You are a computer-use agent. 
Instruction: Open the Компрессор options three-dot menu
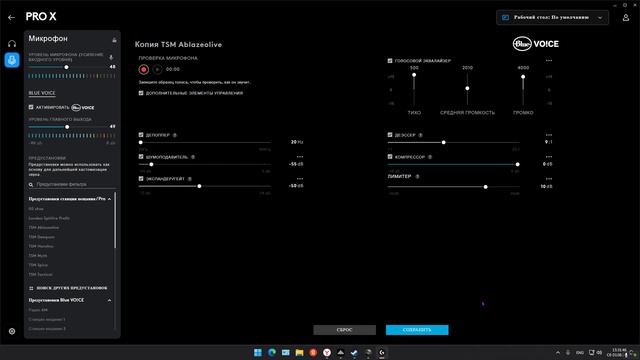click(549, 157)
